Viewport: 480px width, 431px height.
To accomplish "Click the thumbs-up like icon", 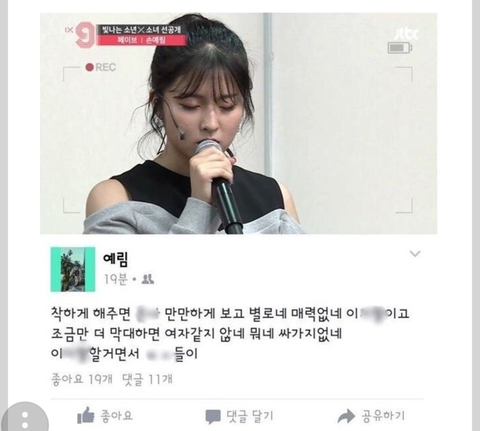I will pos(86,415).
